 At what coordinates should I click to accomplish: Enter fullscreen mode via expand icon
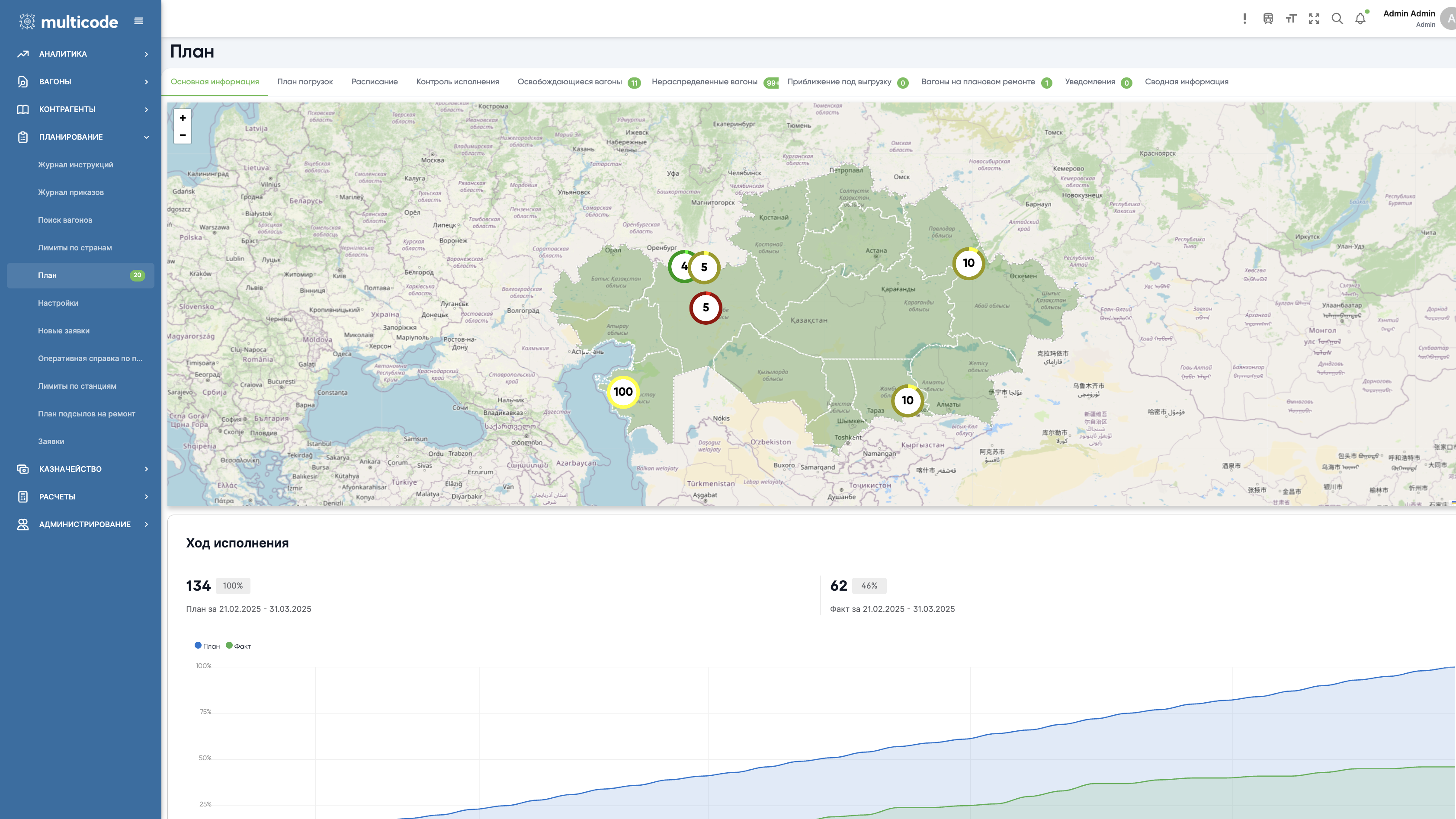coord(1314,19)
